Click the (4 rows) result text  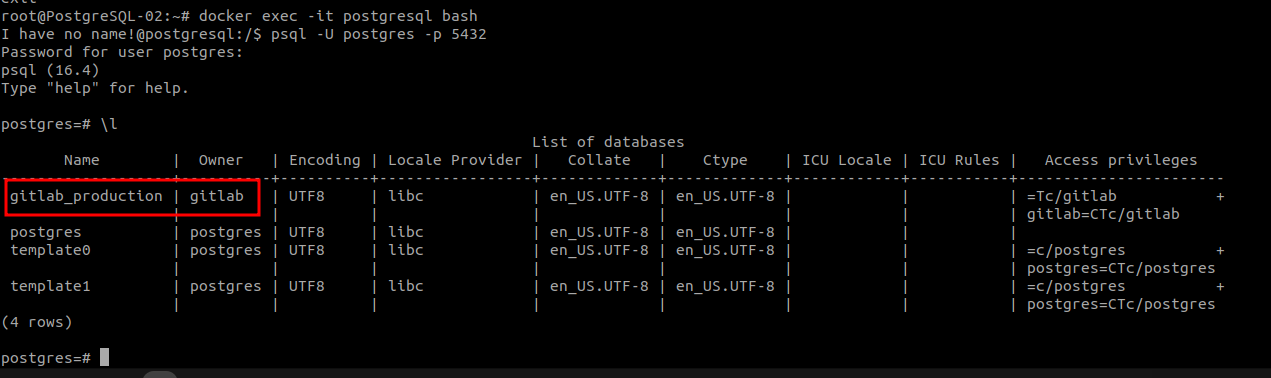click(x=37, y=322)
